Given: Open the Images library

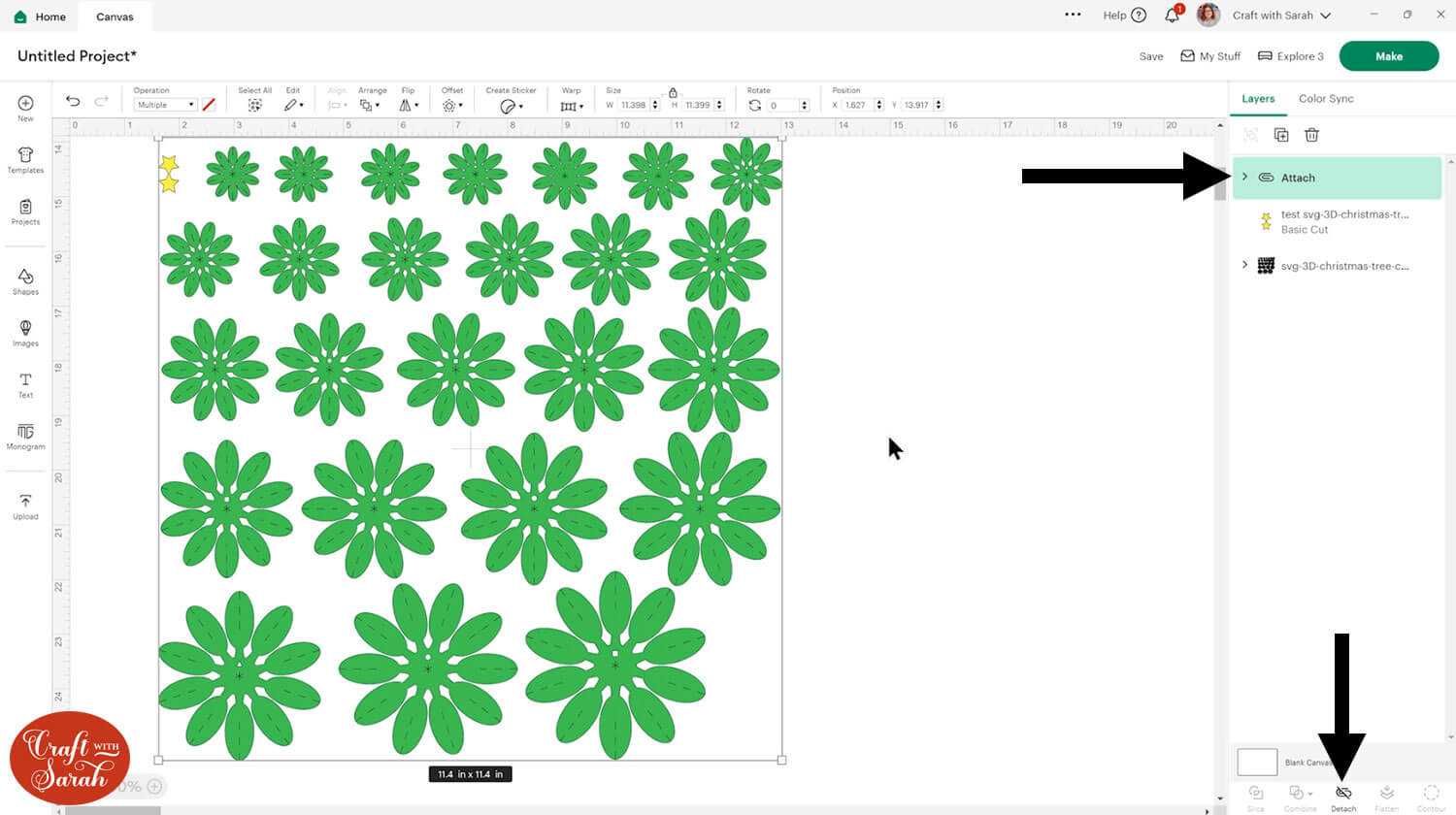Looking at the screenshot, I should click(x=25, y=333).
